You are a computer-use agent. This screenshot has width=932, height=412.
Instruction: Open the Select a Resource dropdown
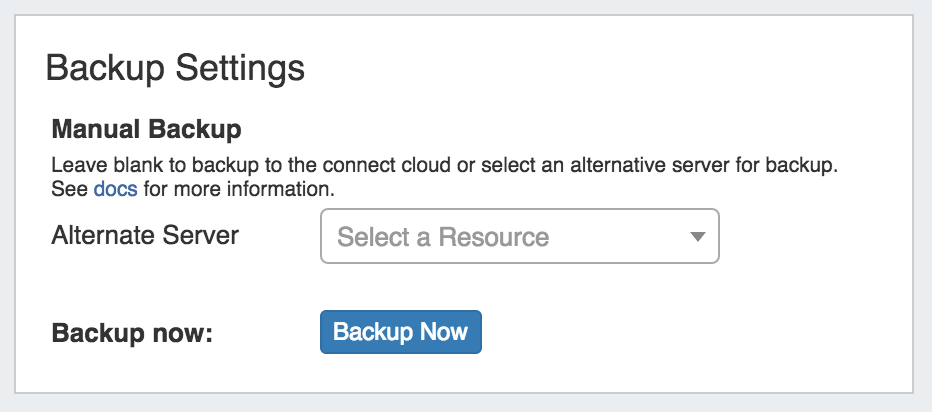click(519, 236)
